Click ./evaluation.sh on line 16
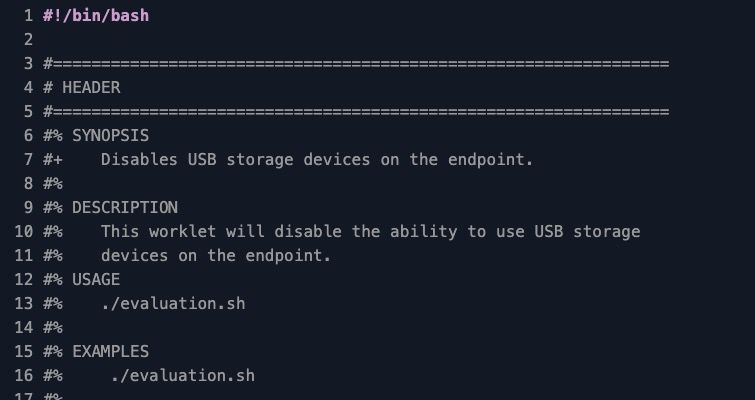The image size is (755, 400). click(182, 375)
